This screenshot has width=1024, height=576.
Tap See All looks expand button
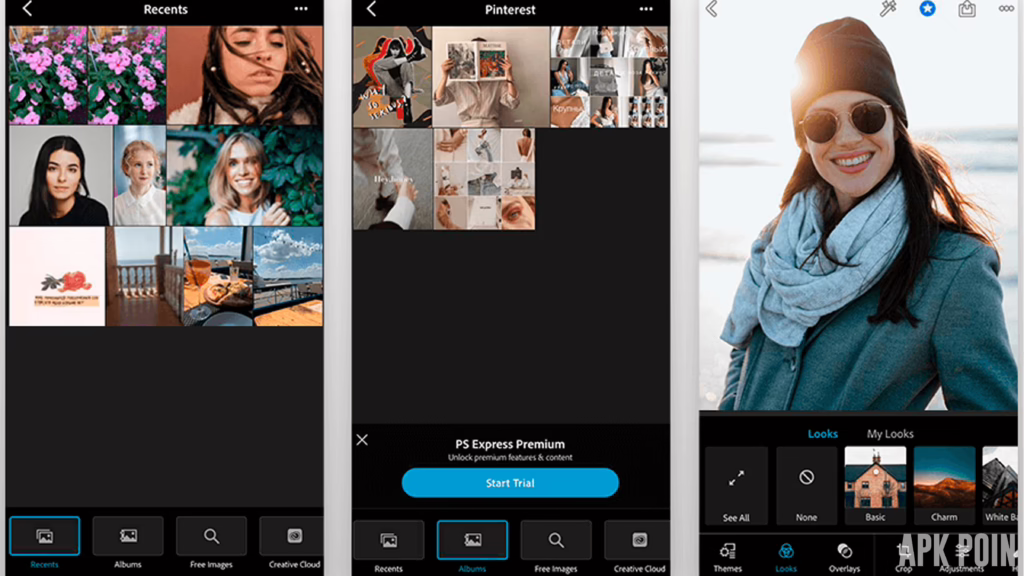click(736, 485)
